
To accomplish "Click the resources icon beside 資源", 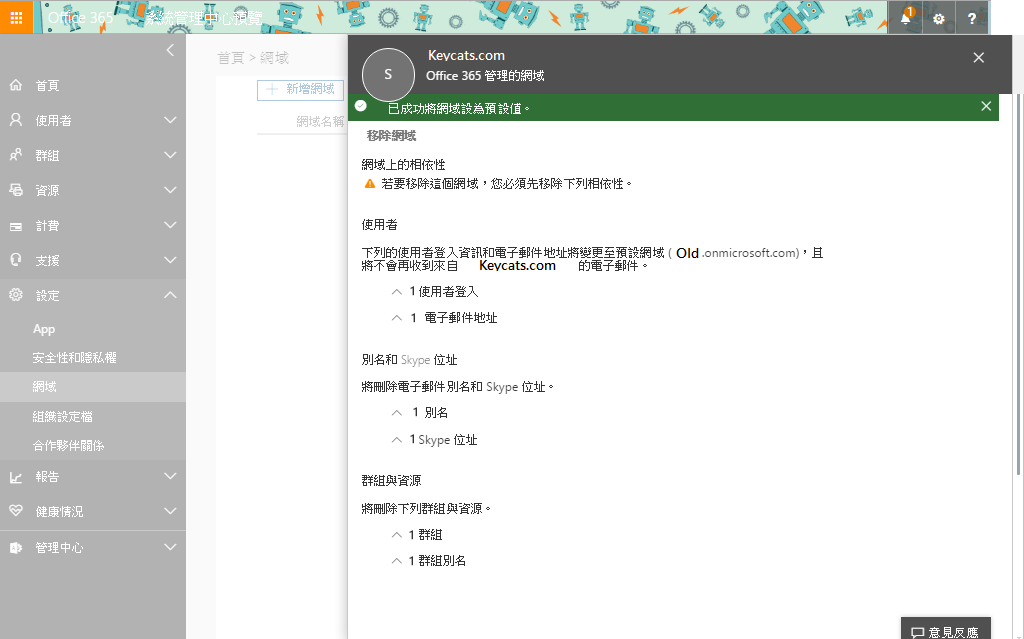I will (16, 190).
